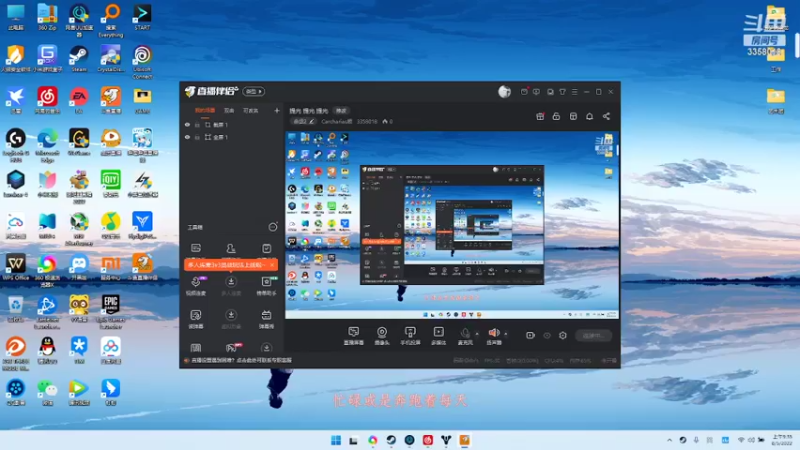Switch to the second scene tab
This screenshot has height=450, width=800.
click(x=229, y=110)
